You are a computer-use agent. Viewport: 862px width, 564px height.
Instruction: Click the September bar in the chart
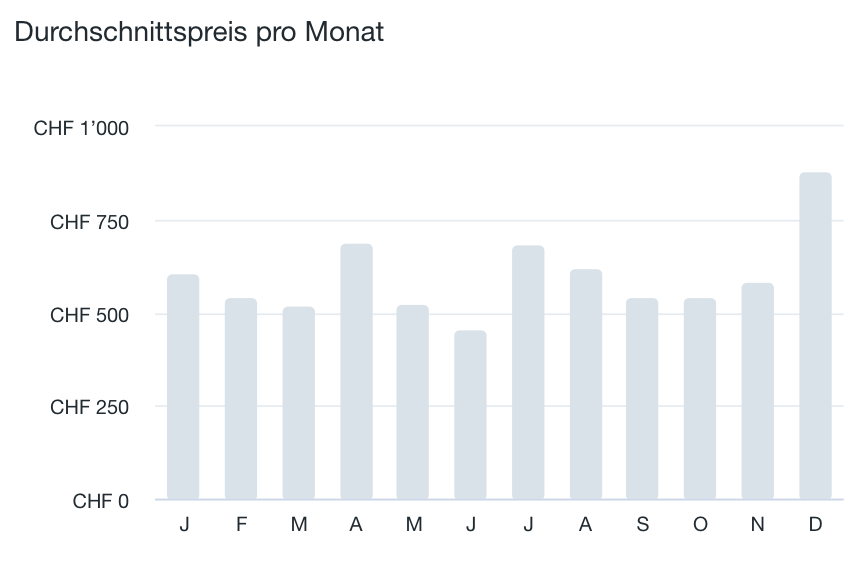click(643, 399)
